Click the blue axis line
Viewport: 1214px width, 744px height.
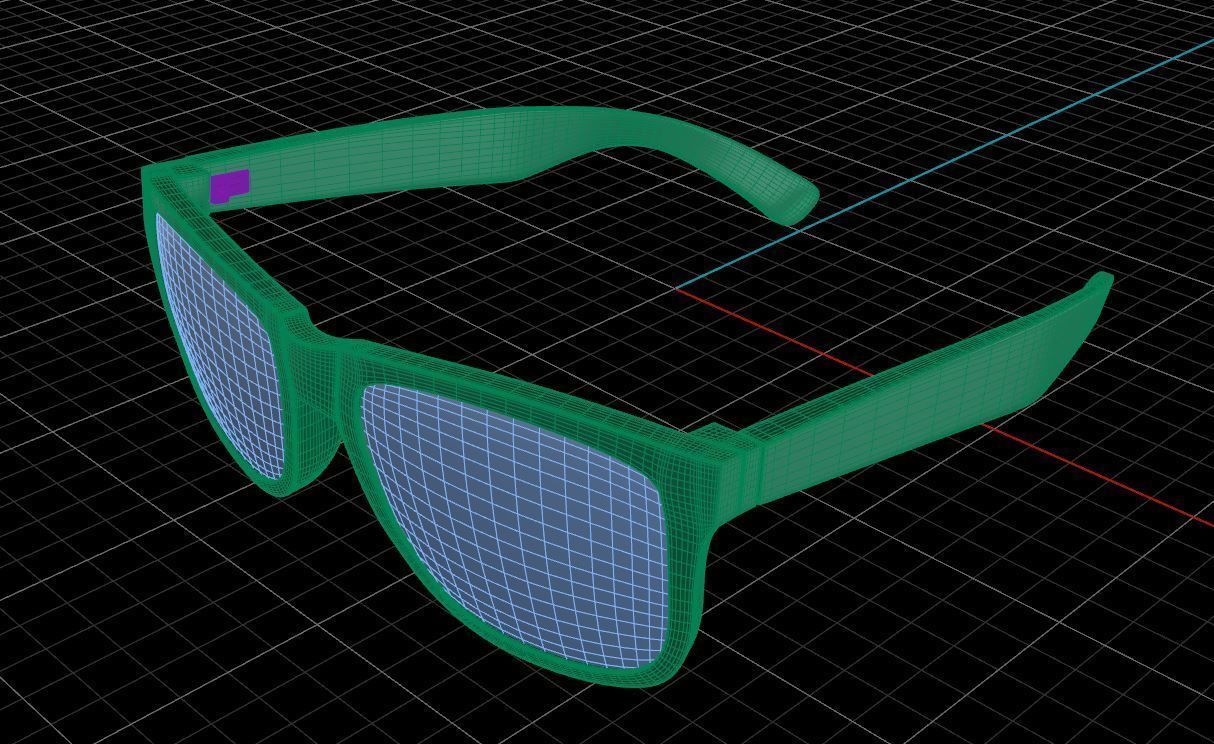tap(944, 164)
